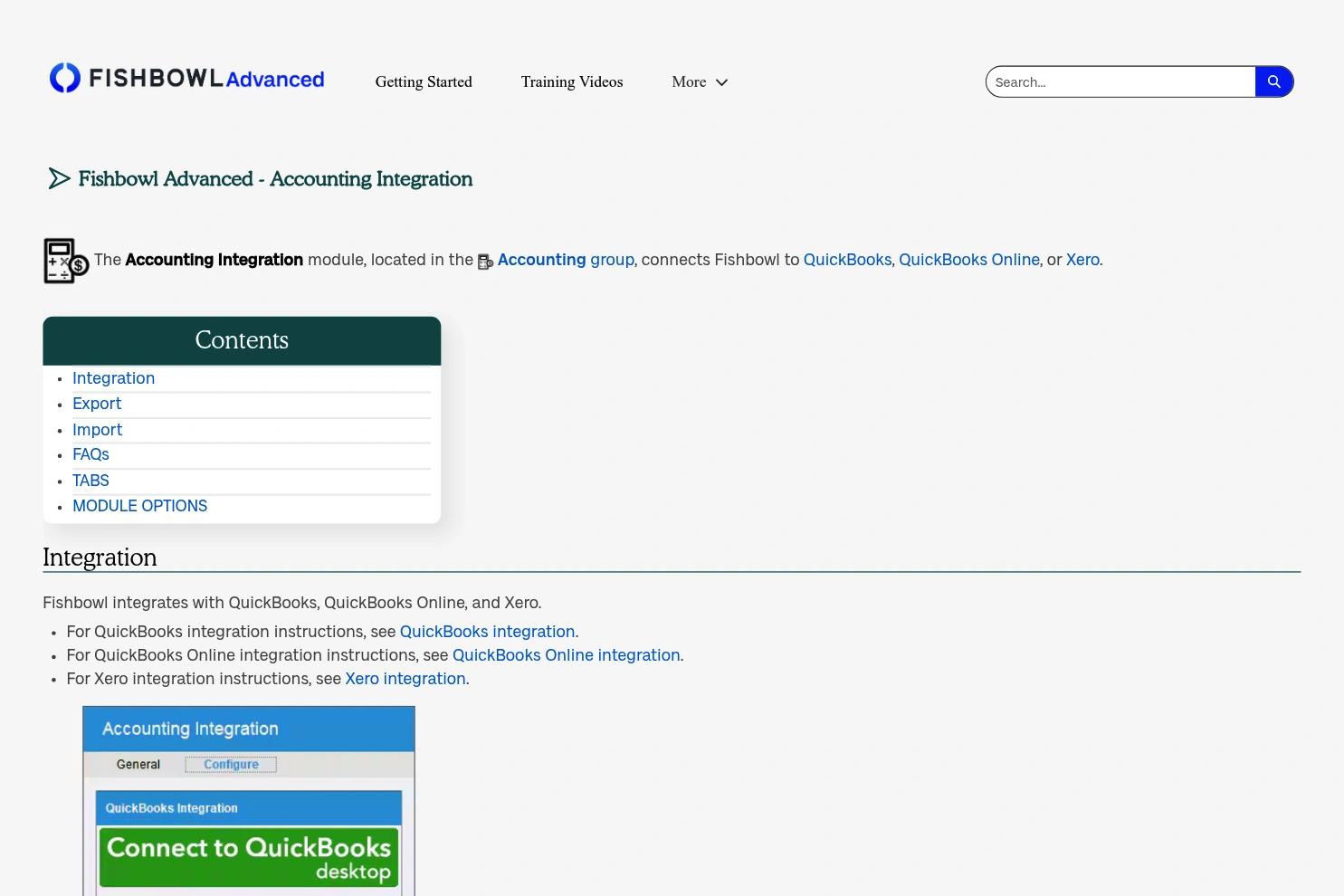The width and height of the screenshot is (1344, 896).
Task: Jump to Import in the Contents list
Action: pyautogui.click(x=97, y=430)
